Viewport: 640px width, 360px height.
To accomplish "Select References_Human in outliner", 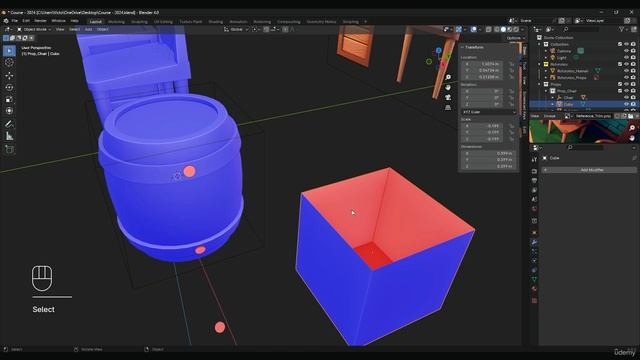I will click(x=572, y=71).
